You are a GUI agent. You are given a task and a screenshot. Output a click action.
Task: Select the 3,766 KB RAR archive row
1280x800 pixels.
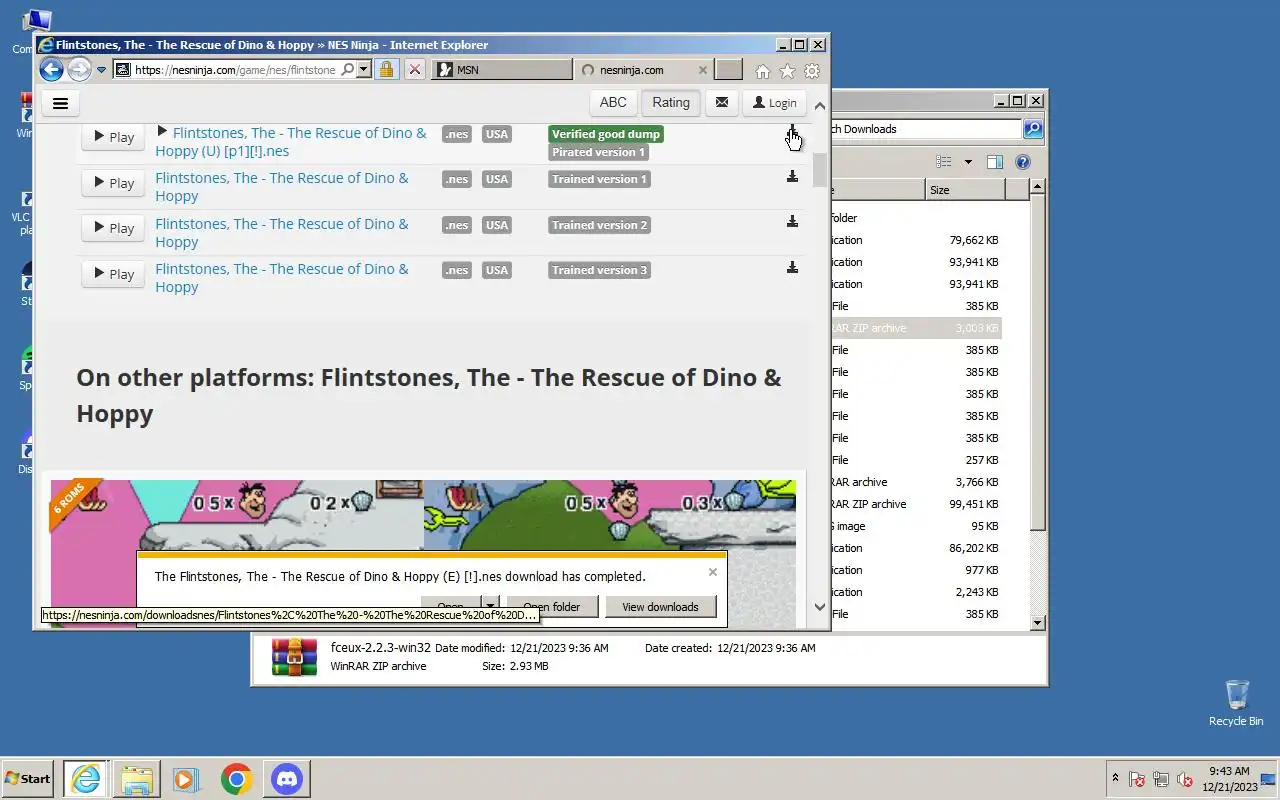pos(915,482)
